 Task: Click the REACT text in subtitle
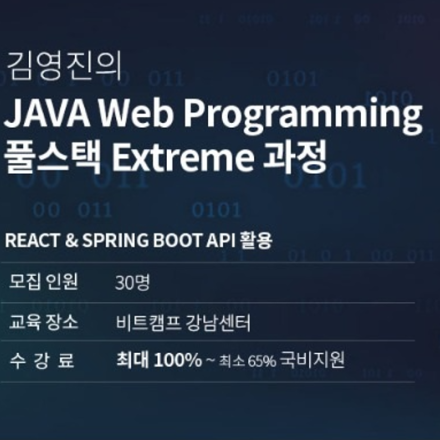pyautogui.click(x=32, y=240)
